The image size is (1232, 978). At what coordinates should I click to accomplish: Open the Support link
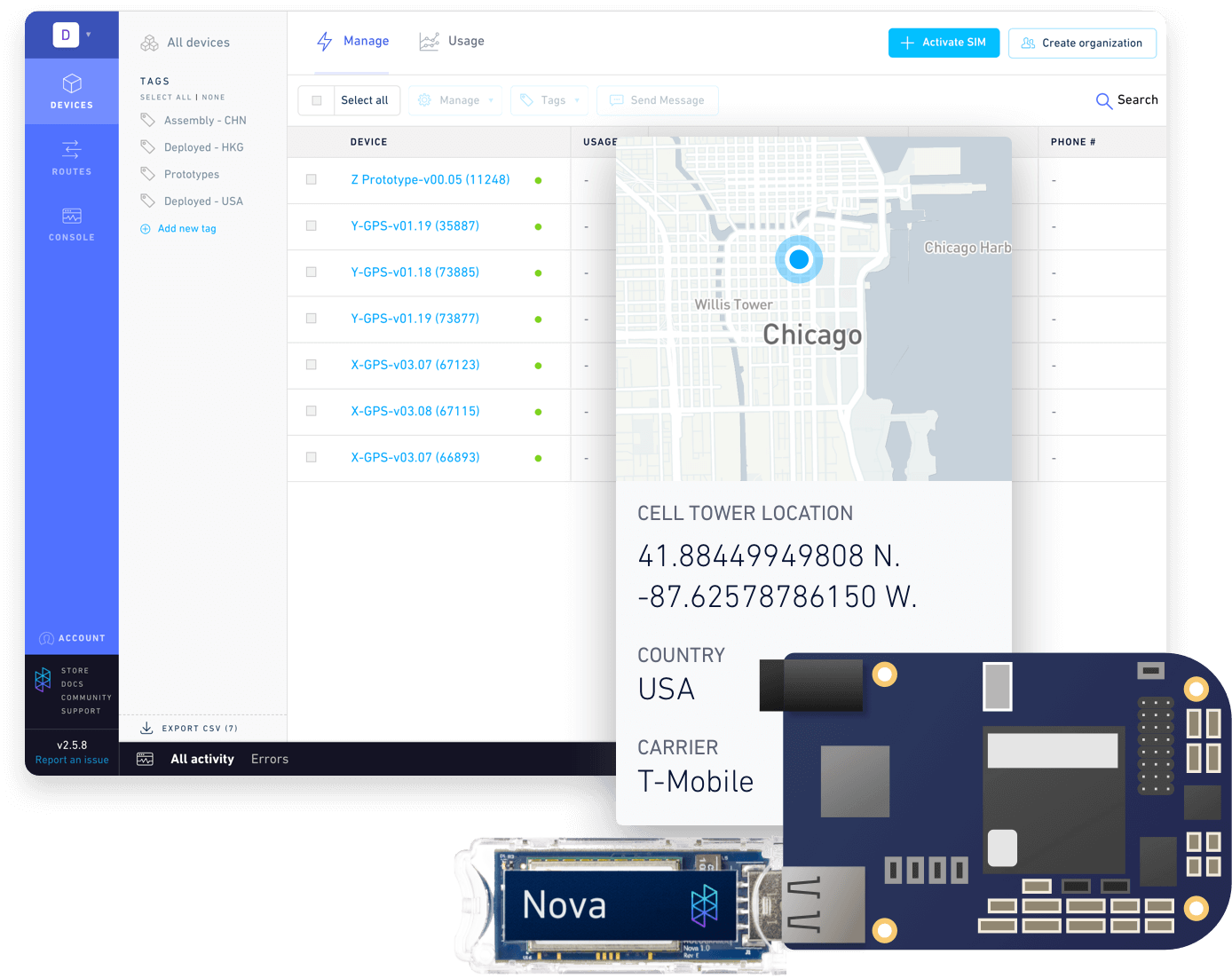click(81, 711)
